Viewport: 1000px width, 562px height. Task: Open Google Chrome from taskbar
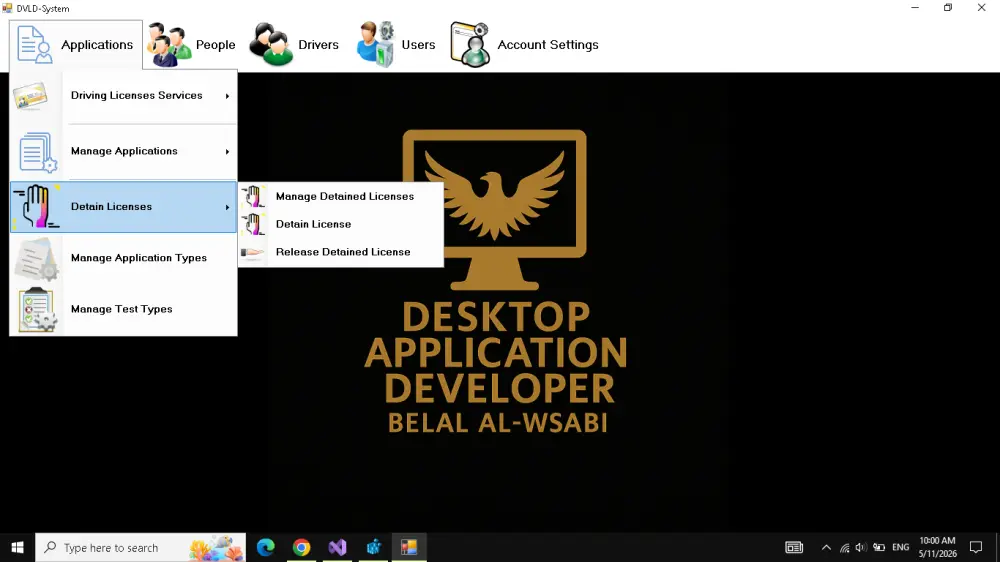(301, 547)
